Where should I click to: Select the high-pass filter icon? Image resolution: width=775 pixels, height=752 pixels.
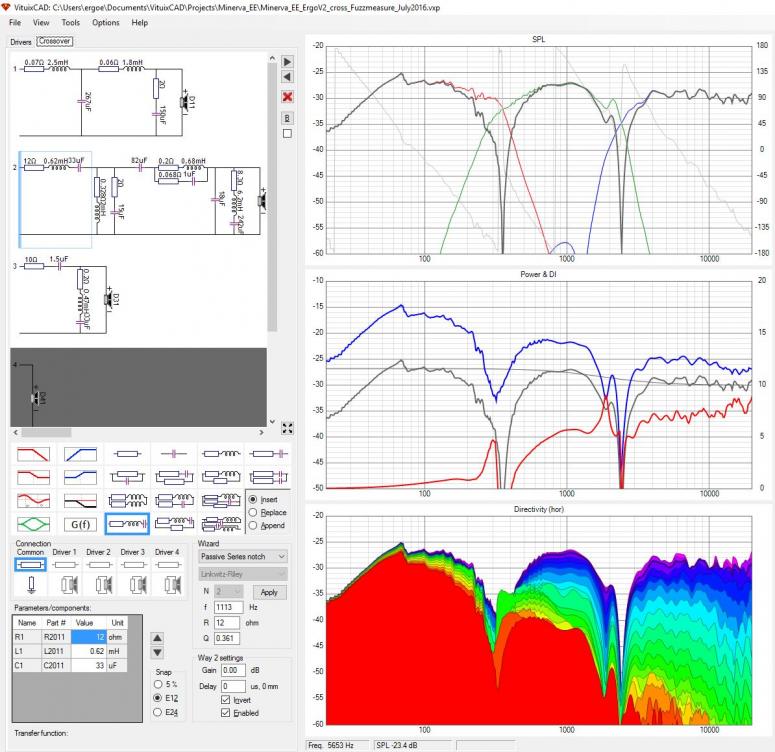coord(81,454)
